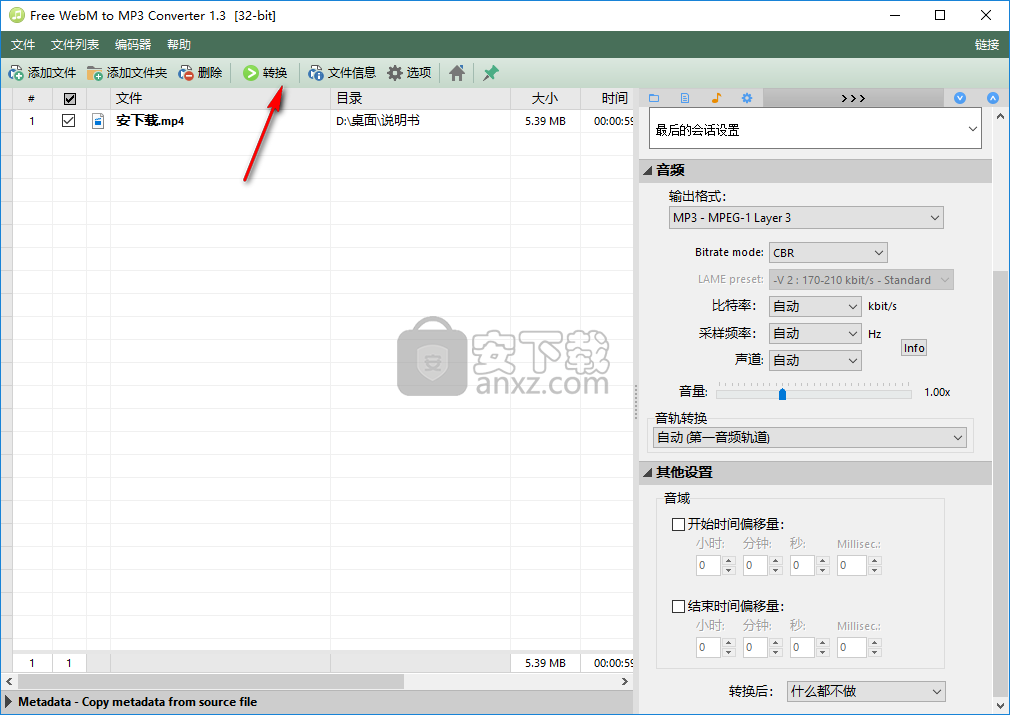Click the right arrow of the horizontal scrollbar
This screenshot has width=1010, height=715.
(625, 681)
